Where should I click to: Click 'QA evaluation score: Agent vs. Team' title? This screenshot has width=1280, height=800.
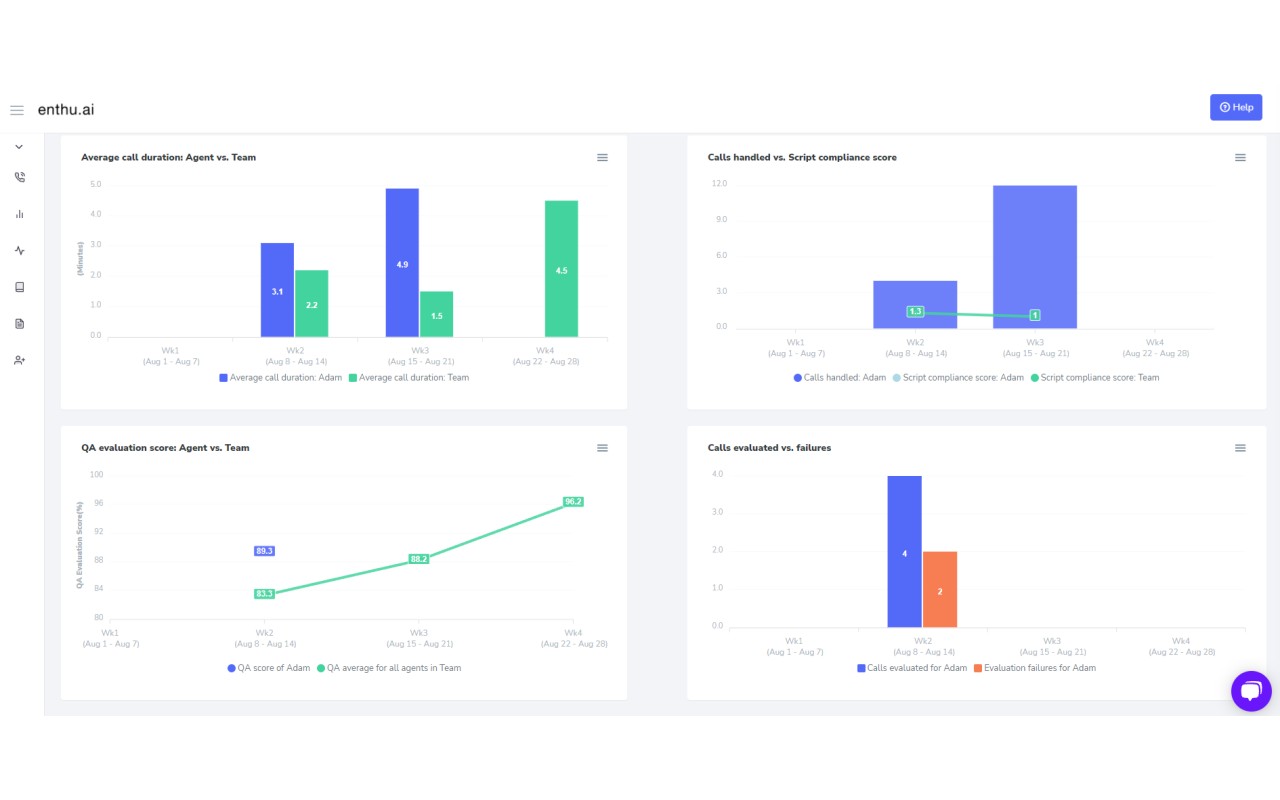(165, 448)
